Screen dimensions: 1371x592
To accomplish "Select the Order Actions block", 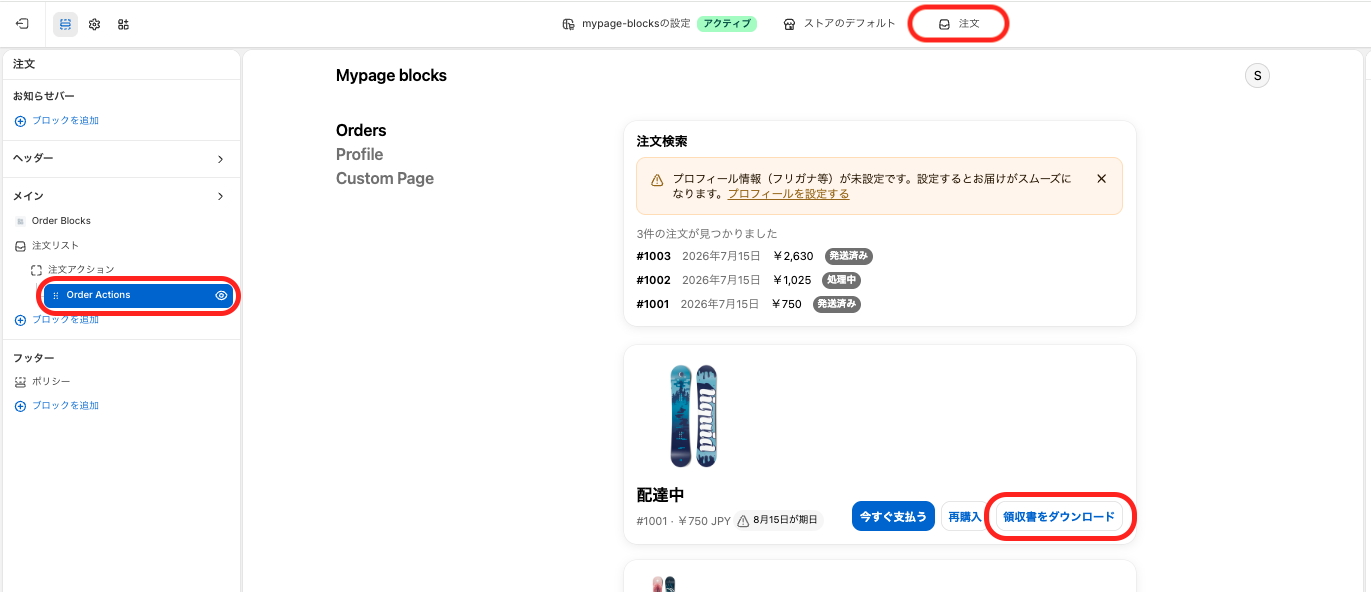I will tap(138, 296).
